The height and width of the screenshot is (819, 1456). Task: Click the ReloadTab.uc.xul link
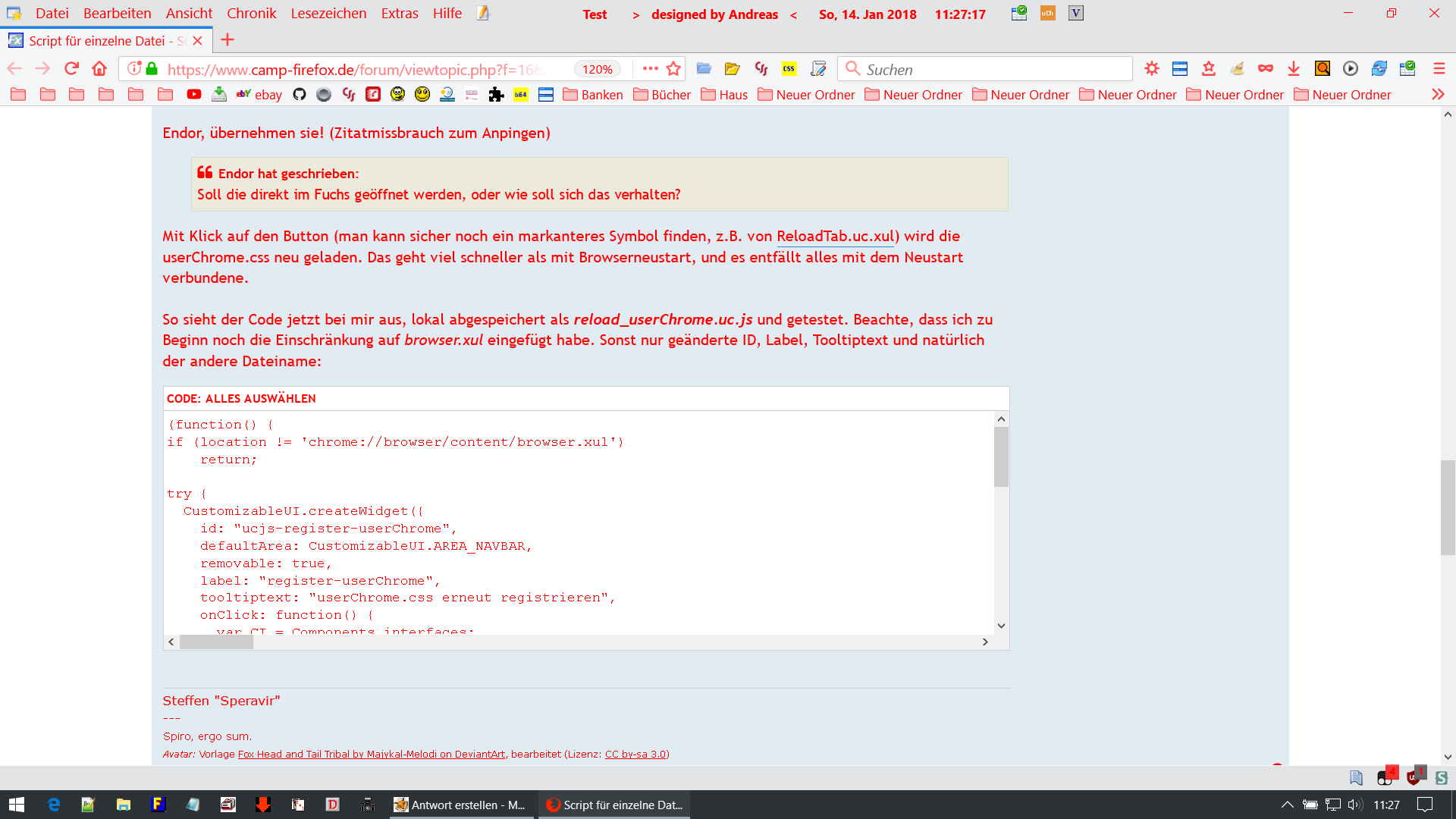click(835, 237)
